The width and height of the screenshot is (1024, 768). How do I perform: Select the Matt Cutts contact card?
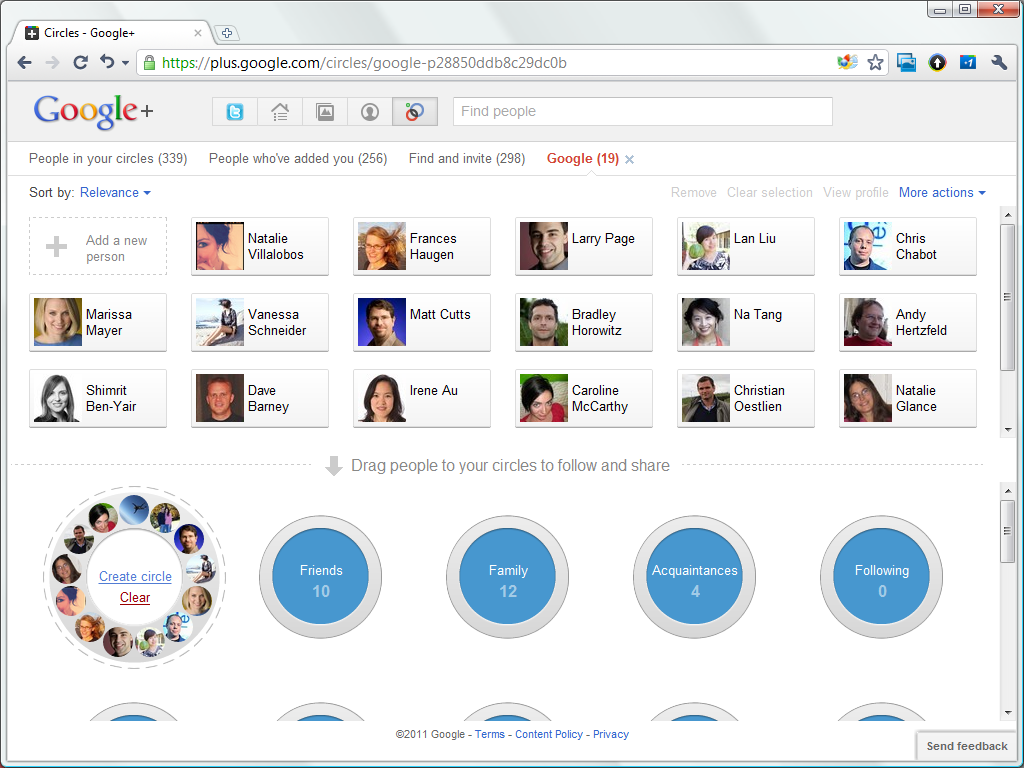(x=422, y=322)
